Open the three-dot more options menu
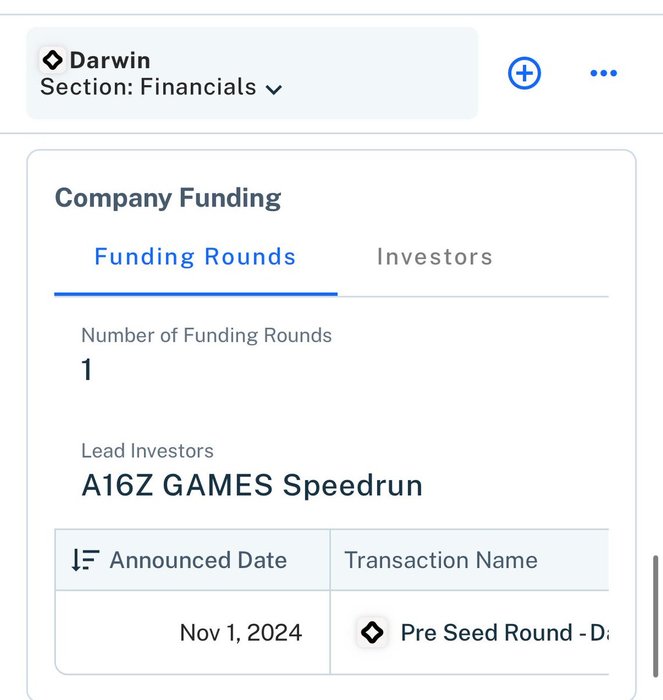Image resolution: width=663 pixels, height=700 pixels. pos(603,73)
